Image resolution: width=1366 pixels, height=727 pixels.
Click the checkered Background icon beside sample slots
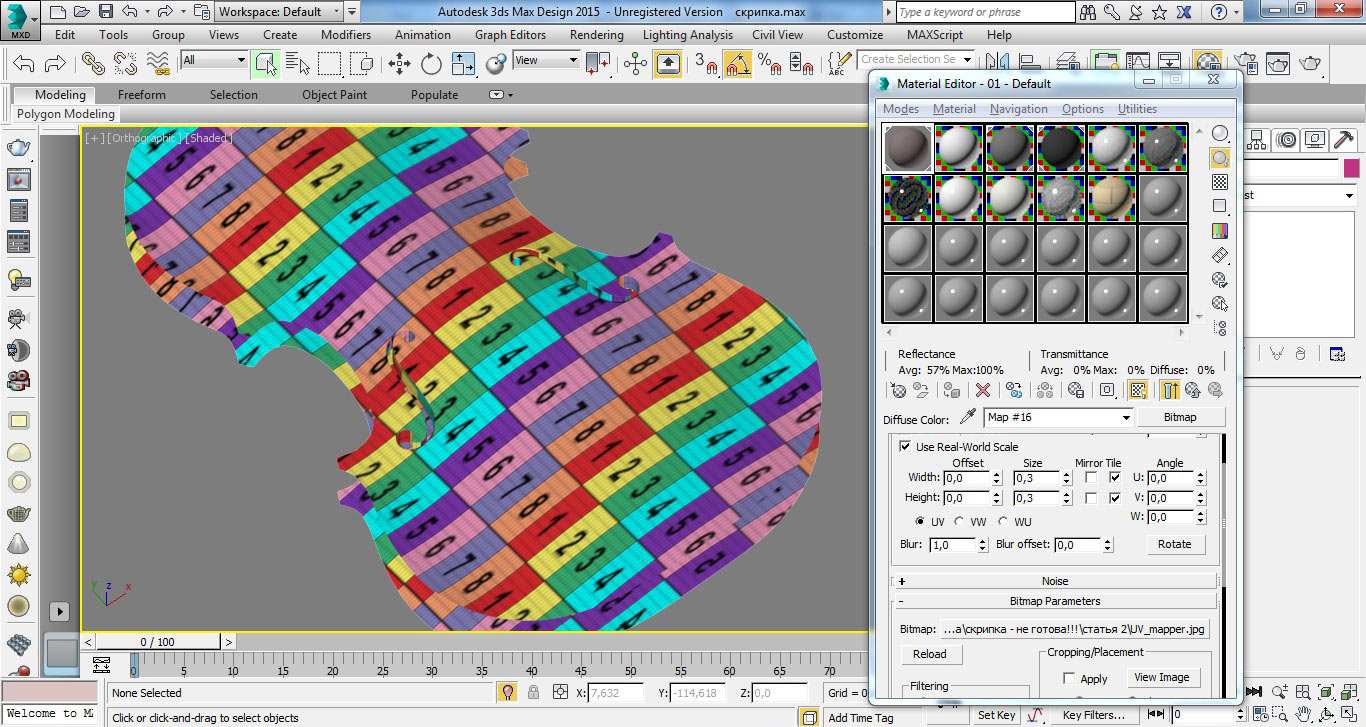1220,182
